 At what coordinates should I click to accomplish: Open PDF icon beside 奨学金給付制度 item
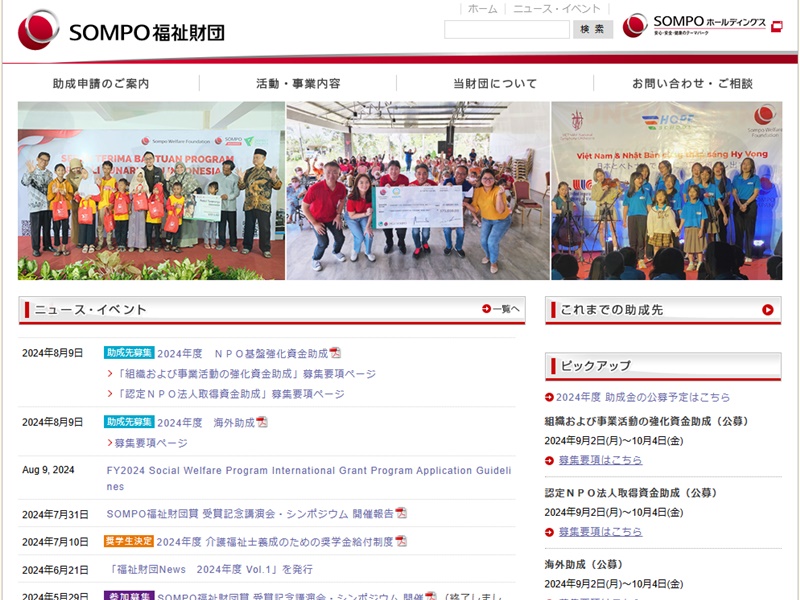(402, 541)
